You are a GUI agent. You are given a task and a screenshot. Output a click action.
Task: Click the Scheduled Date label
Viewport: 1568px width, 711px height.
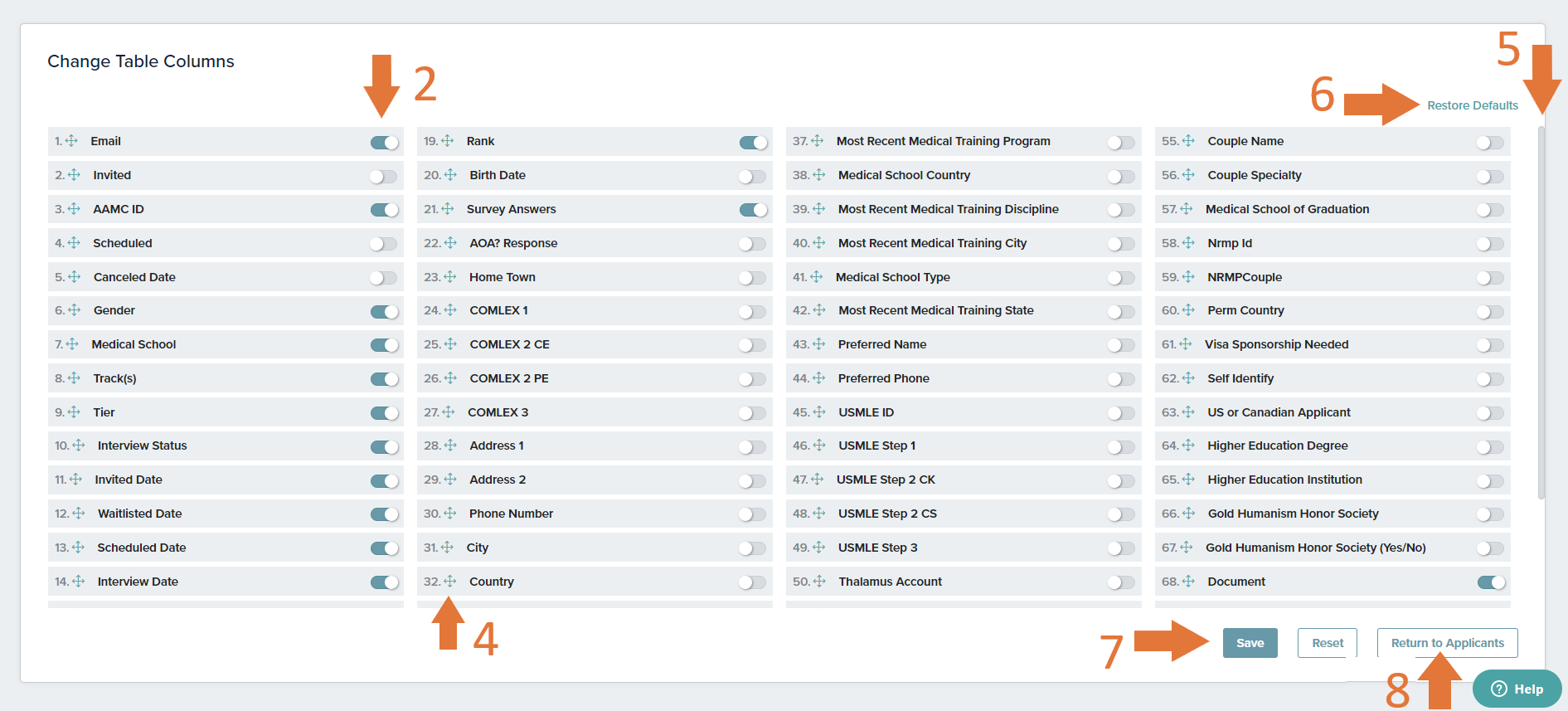coord(142,548)
